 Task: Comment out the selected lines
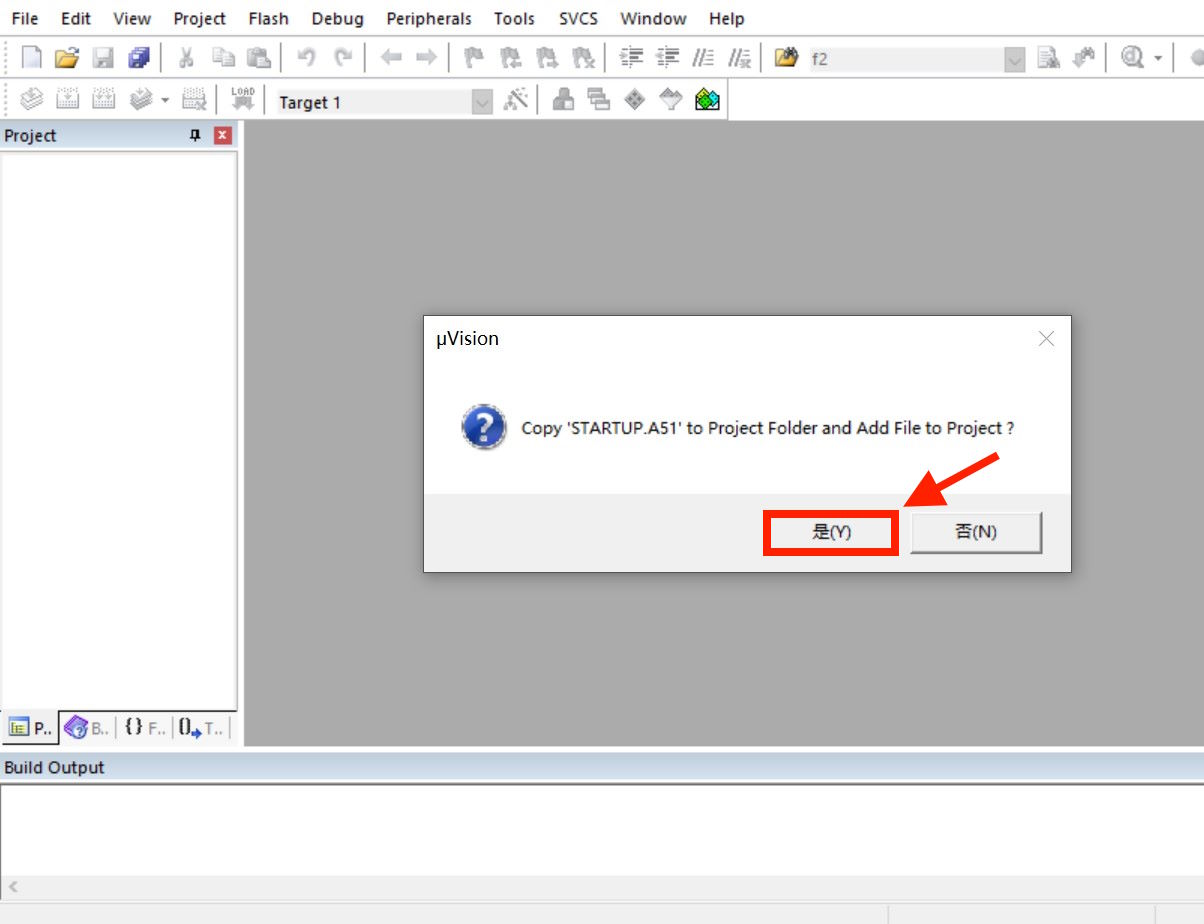[704, 58]
